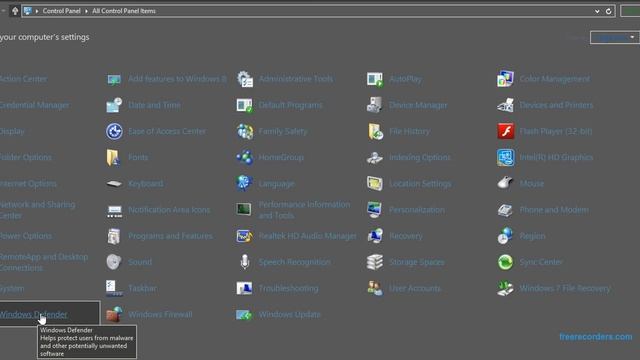Open the Recovery icon
Screen dimensions: 640x360
tap(375, 236)
